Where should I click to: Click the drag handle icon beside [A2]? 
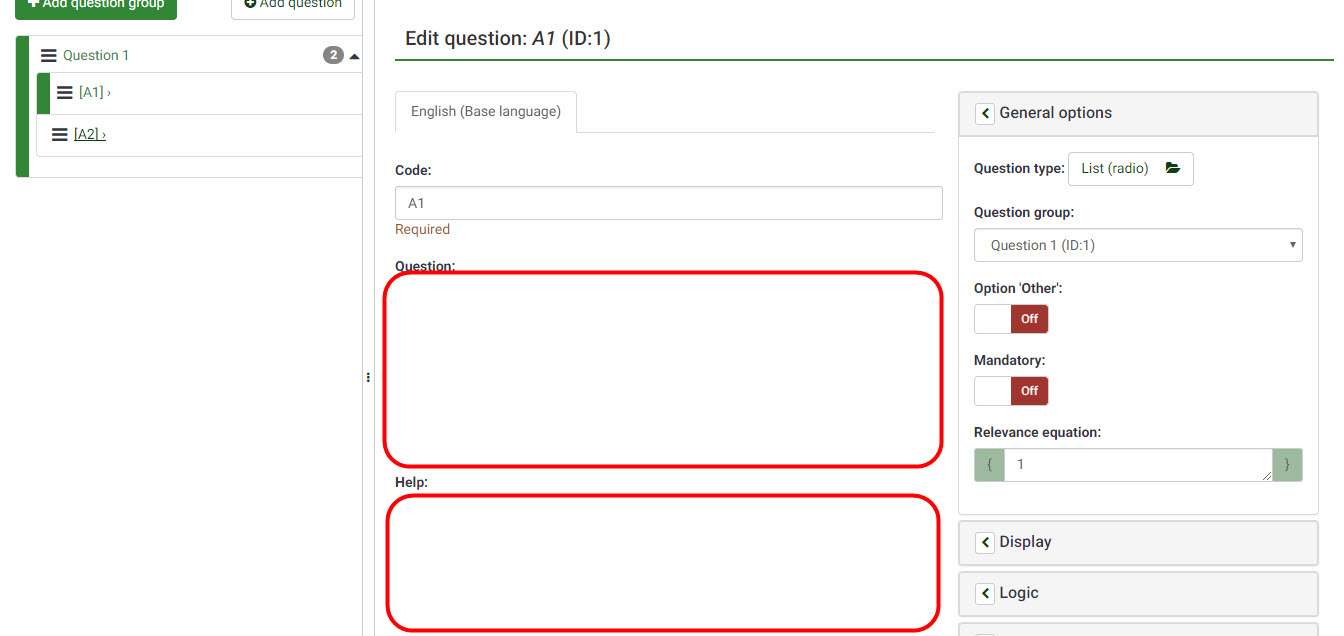coord(60,135)
